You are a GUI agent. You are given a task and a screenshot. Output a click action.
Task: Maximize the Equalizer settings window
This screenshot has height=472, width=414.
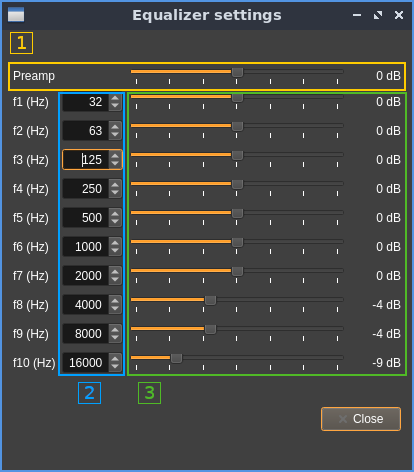click(x=378, y=15)
